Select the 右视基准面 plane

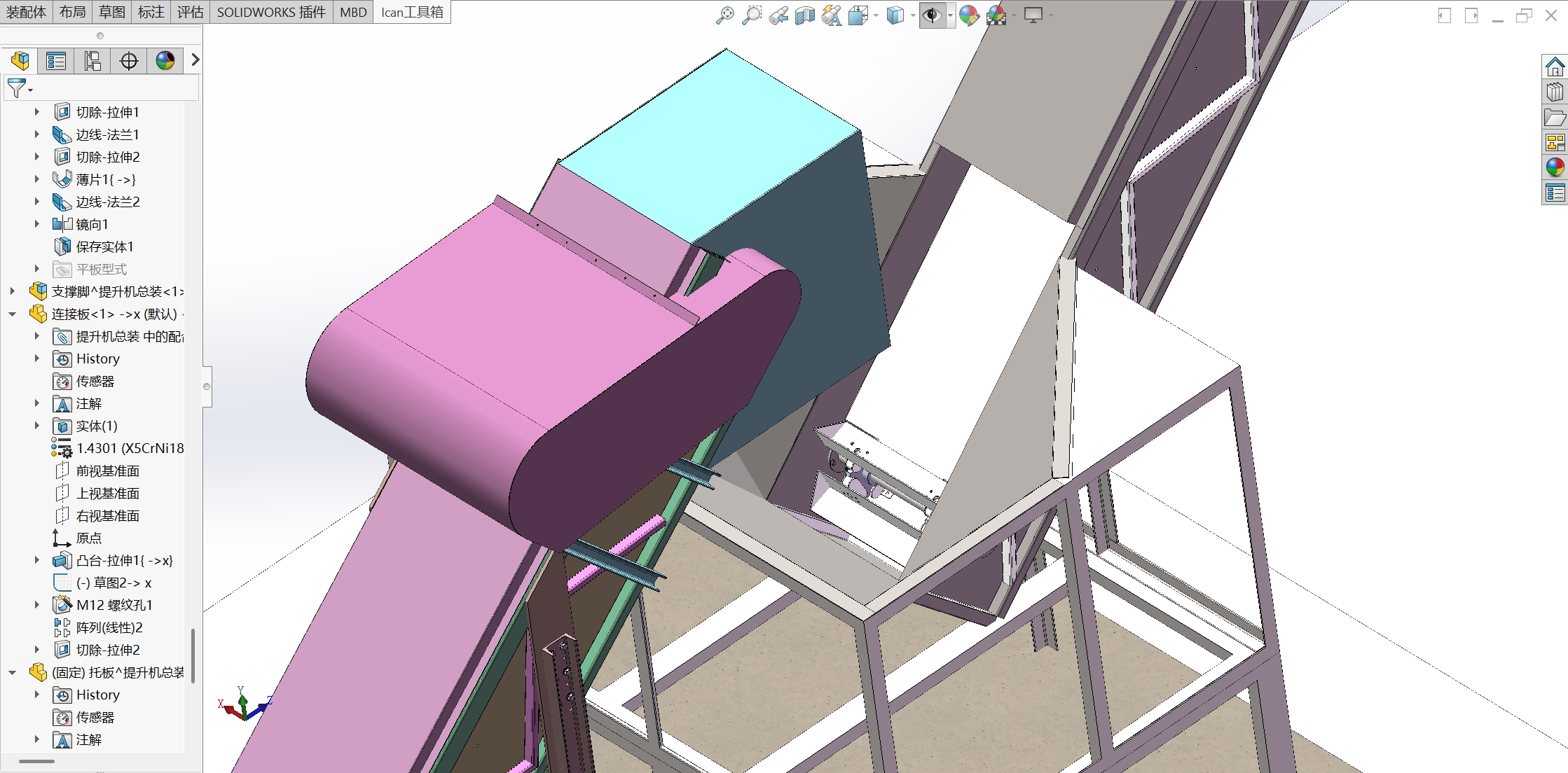tap(97, 515)
